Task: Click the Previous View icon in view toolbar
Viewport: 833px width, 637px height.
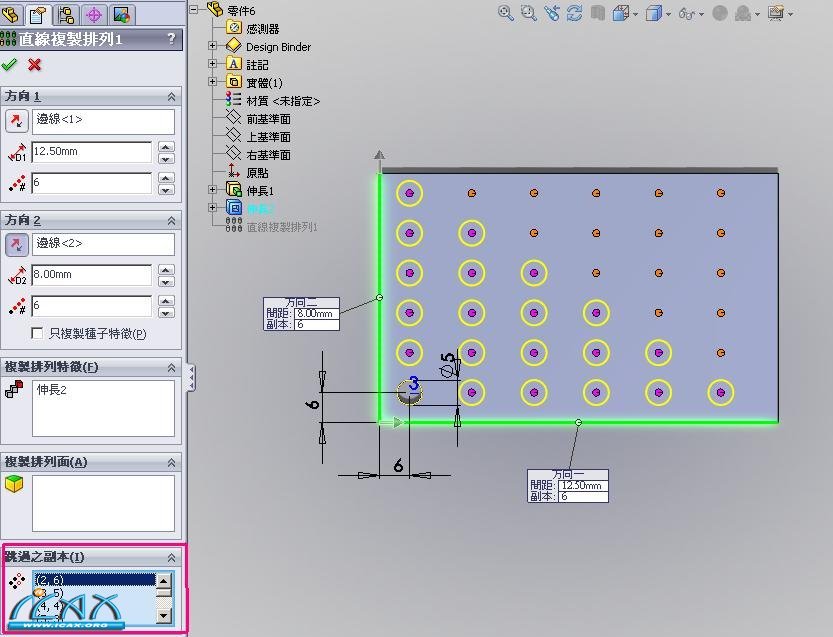Action: 550,13
